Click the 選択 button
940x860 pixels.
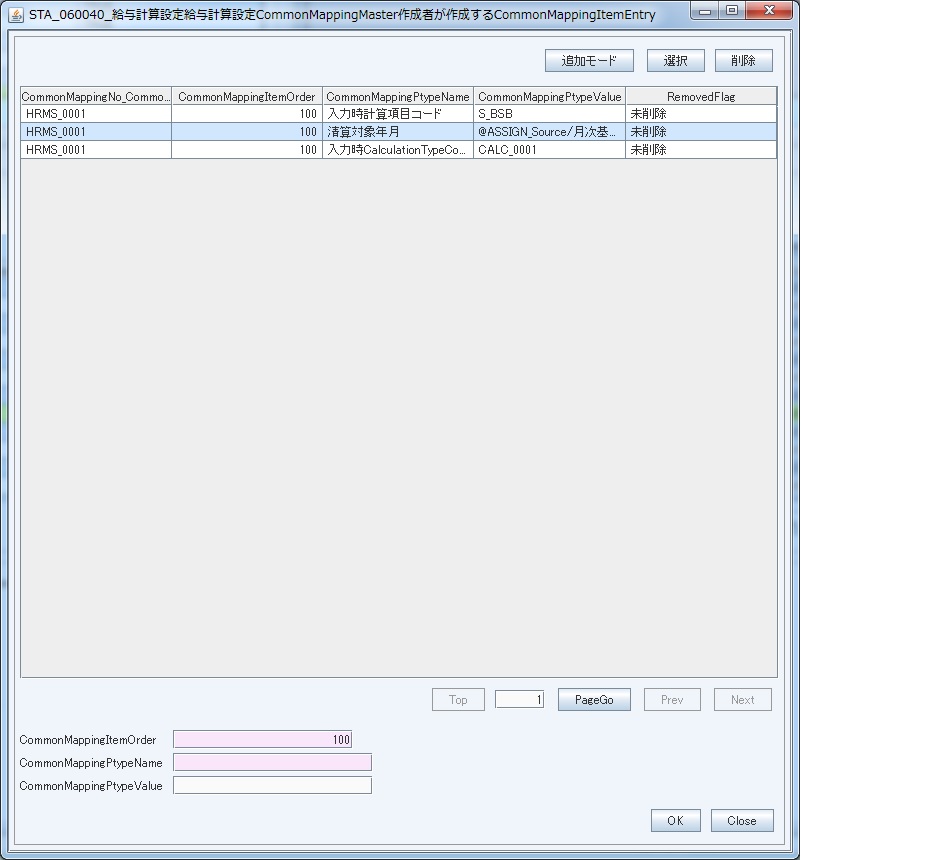click(x=676, y=61)
